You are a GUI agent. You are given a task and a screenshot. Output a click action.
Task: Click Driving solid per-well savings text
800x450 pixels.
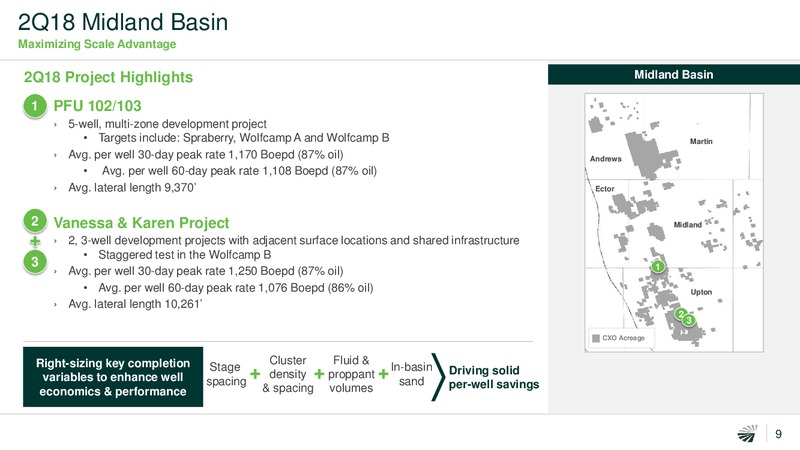494,378
